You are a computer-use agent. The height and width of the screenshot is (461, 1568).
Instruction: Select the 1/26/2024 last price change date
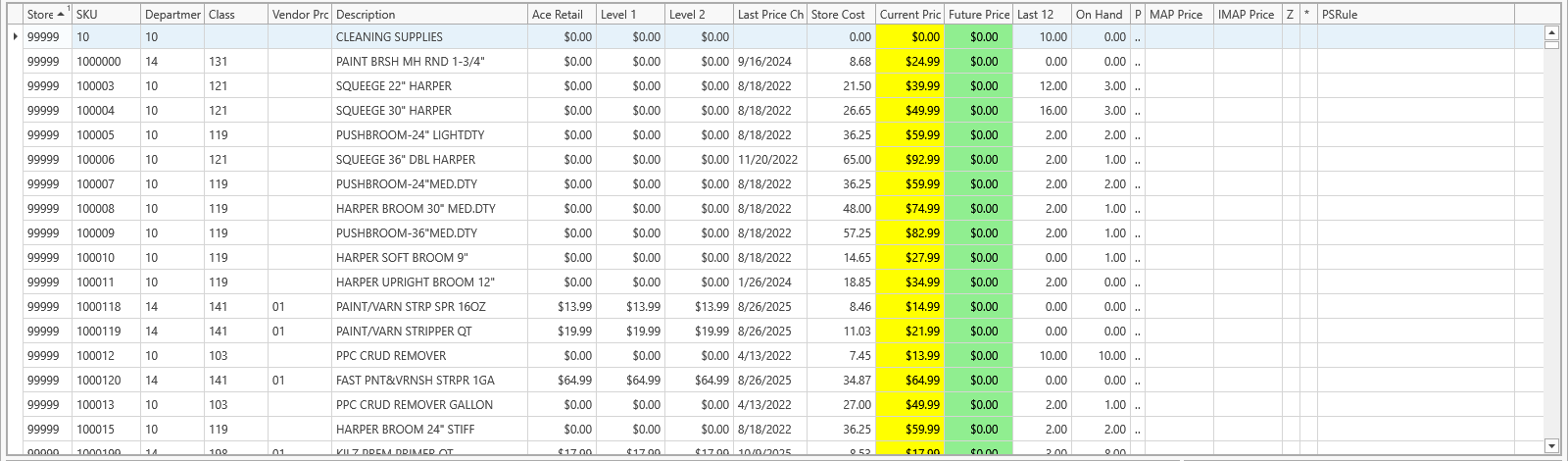pyautogui.click(x=769, y=282)
